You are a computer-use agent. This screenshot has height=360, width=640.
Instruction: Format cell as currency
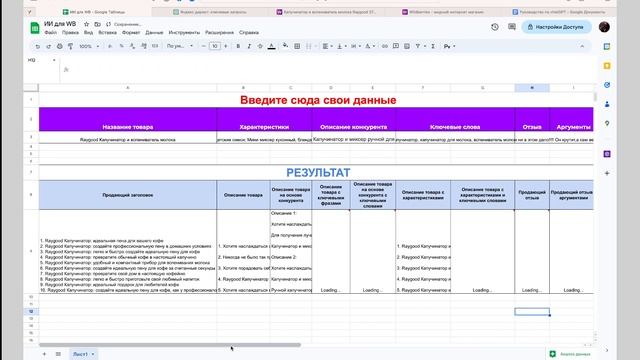click(110, 47)
